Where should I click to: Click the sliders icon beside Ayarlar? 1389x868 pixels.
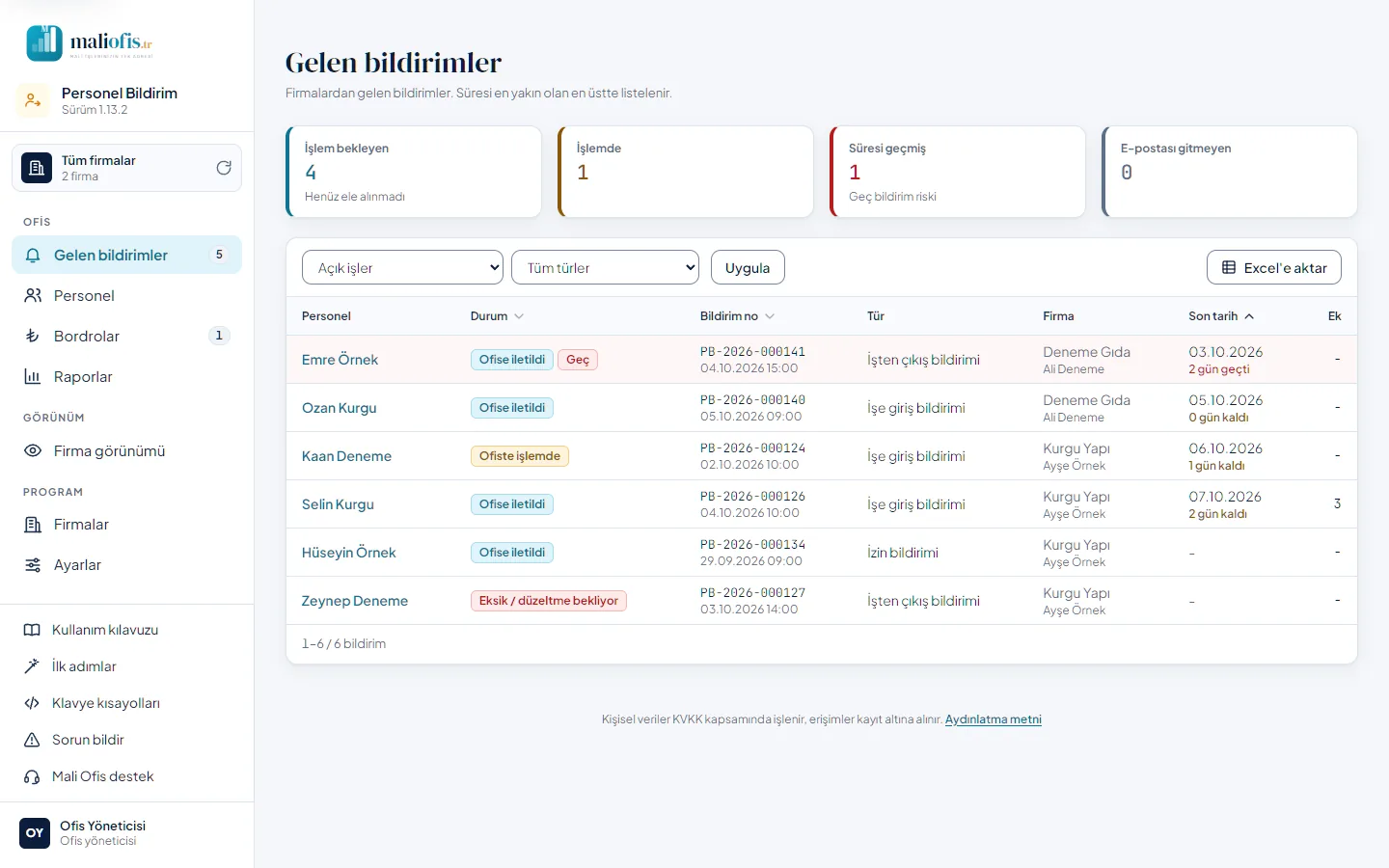click(33, 565)
